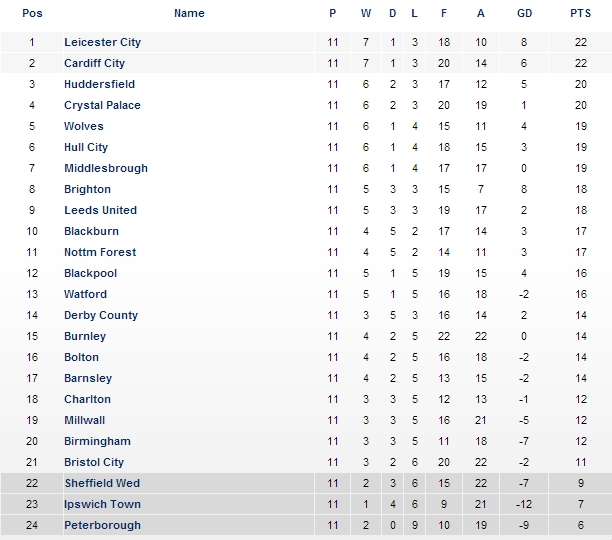Click Middlesbrough team name
Screen dimensions: 612x540
click(105, 168)
